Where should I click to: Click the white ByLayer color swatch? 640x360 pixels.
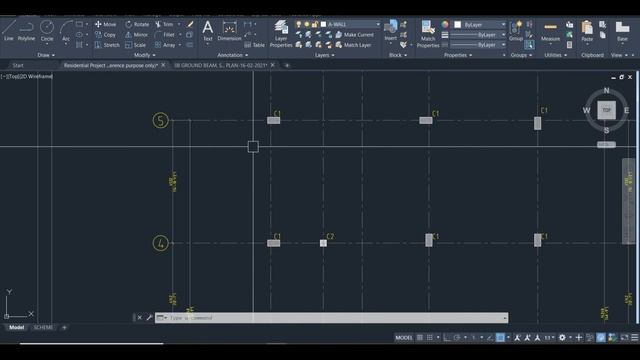(x=458, y=24)
